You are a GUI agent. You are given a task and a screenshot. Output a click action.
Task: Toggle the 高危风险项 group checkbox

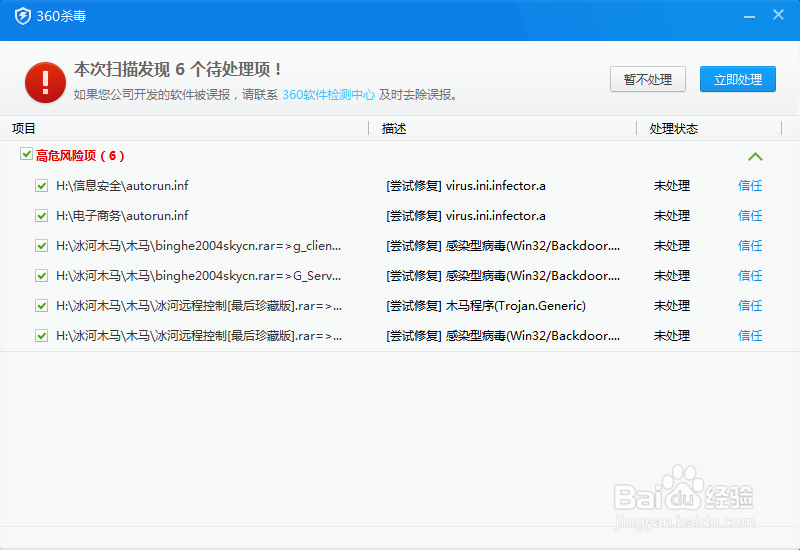coord(26,154)
